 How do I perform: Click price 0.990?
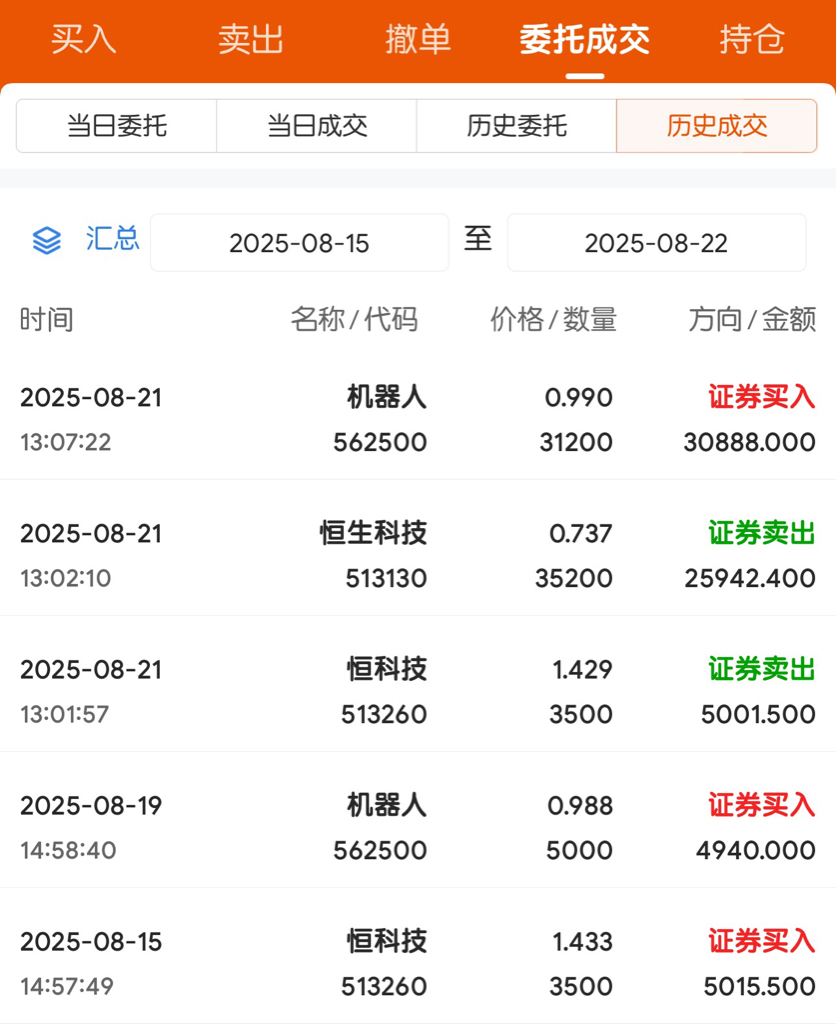click(578, 397)
